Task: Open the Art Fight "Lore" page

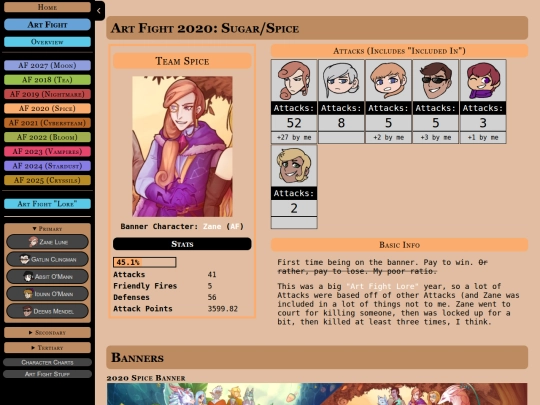Action: pyautogui.click(x=48, y=204)
